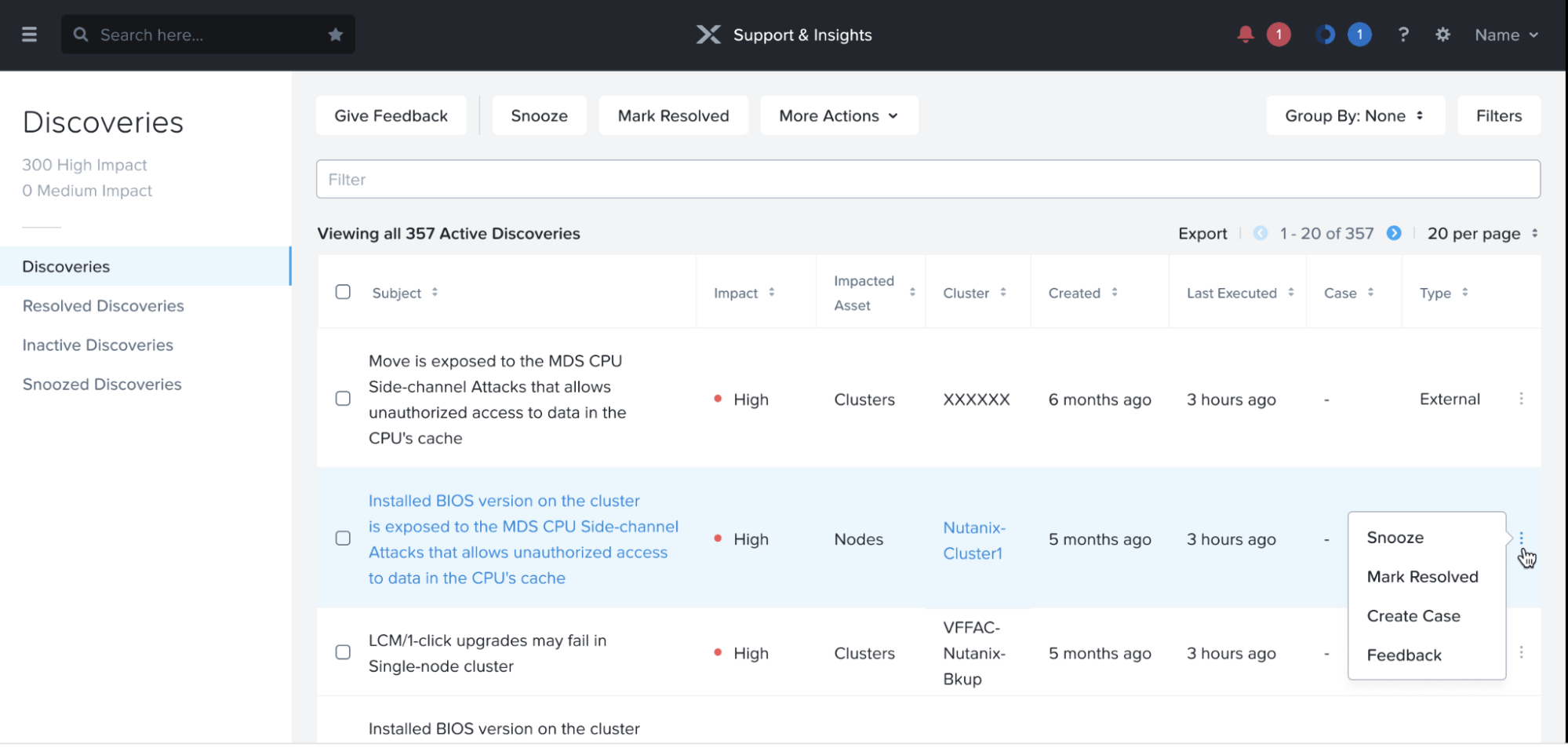Click the blue tasks progress circle icon

(1325, 35)
